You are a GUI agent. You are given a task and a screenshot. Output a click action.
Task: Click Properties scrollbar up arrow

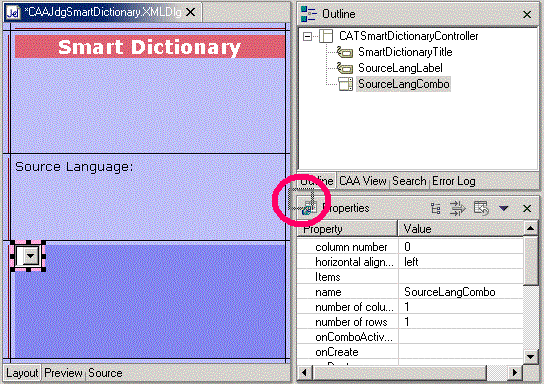point(531,228)
